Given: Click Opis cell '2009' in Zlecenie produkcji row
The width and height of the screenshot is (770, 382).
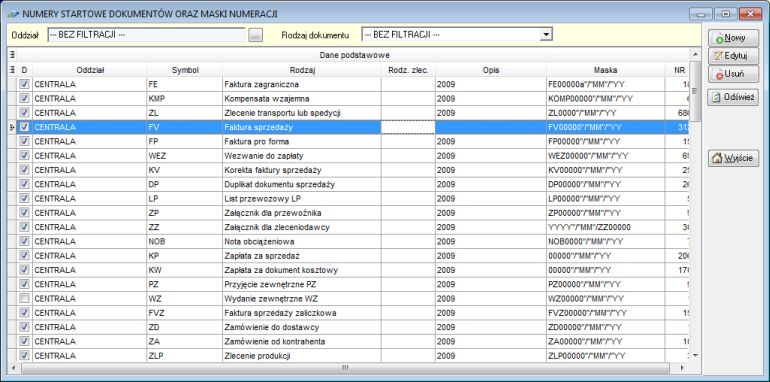Looking at the screenshot, I should click(491, 355).
